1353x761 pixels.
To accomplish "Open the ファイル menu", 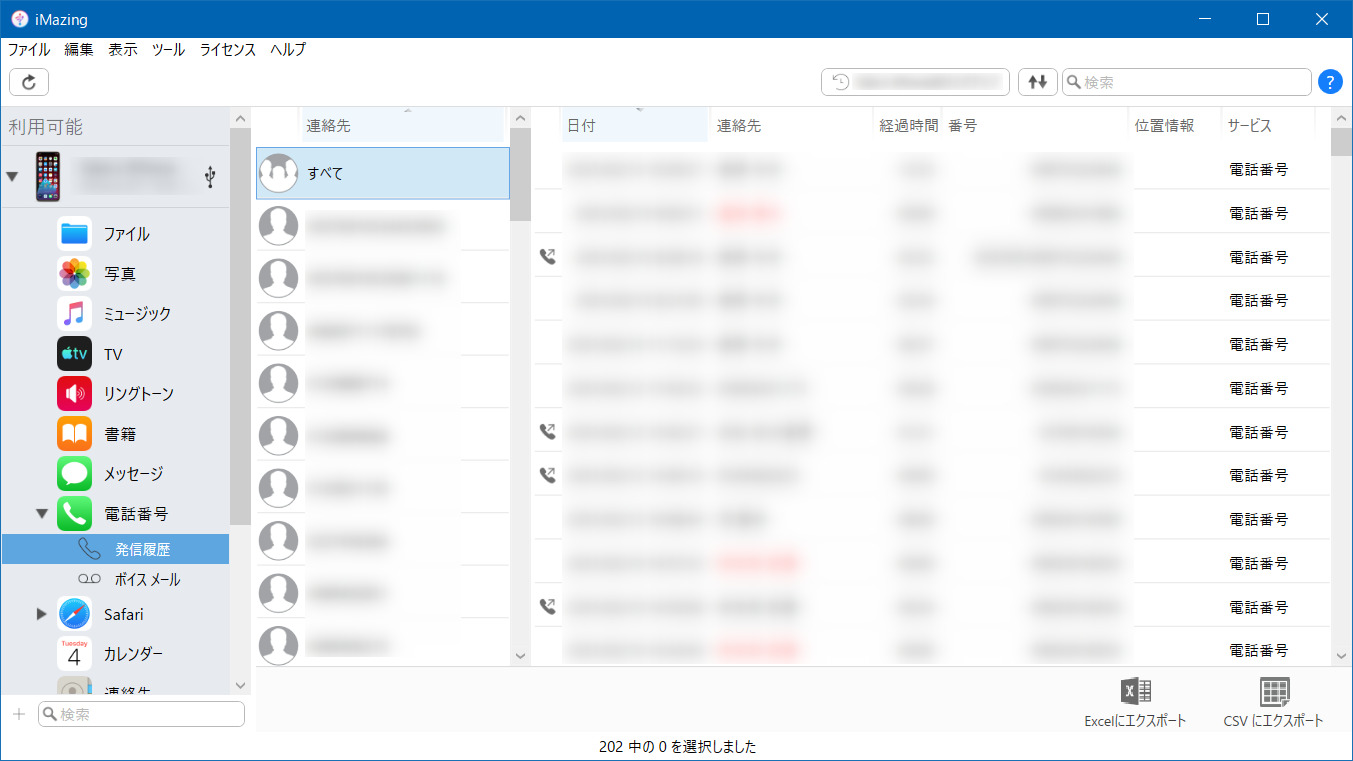I will coord(29,49).
